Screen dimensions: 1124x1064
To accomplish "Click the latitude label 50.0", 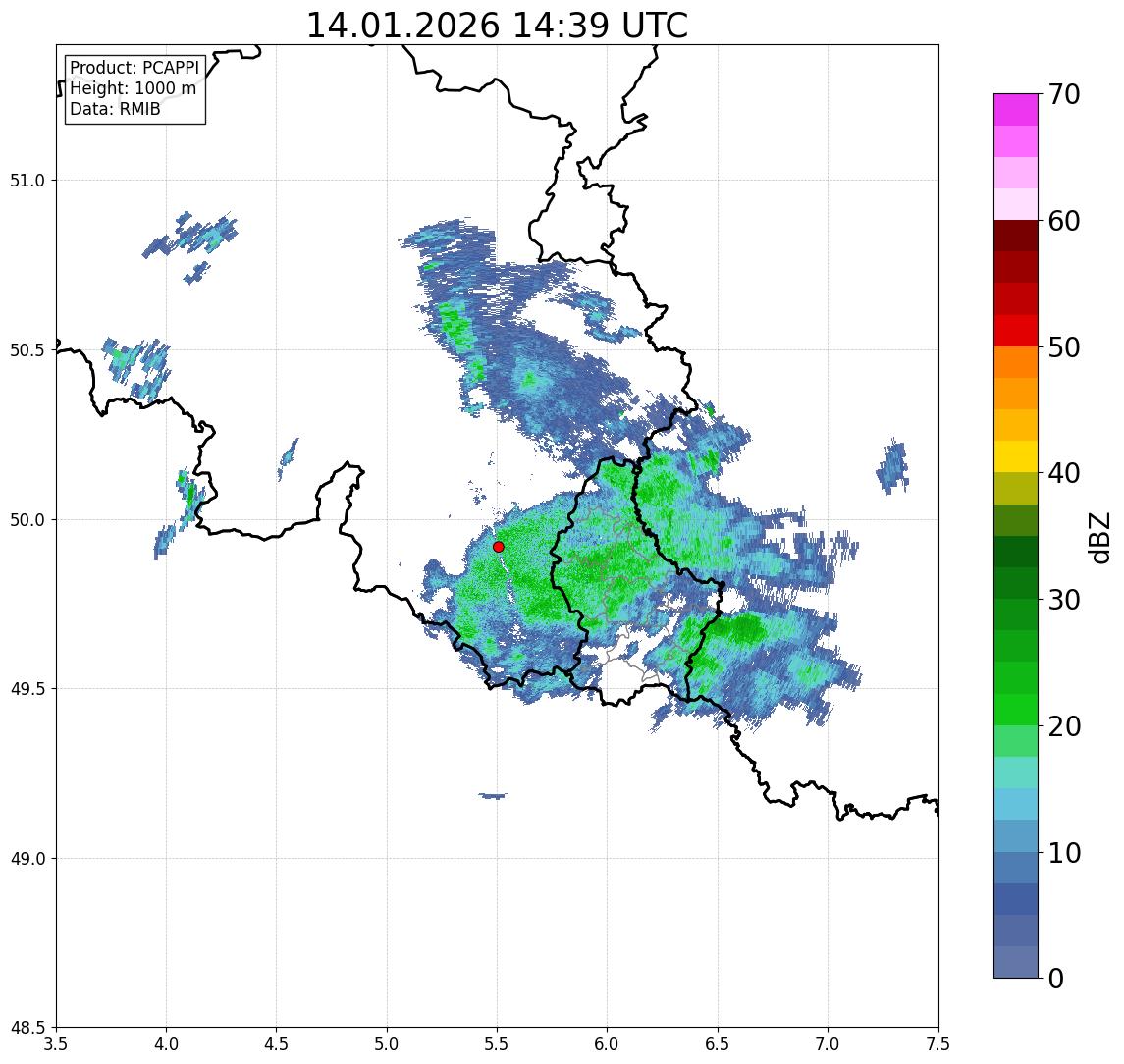I will (x=27, y=520).
